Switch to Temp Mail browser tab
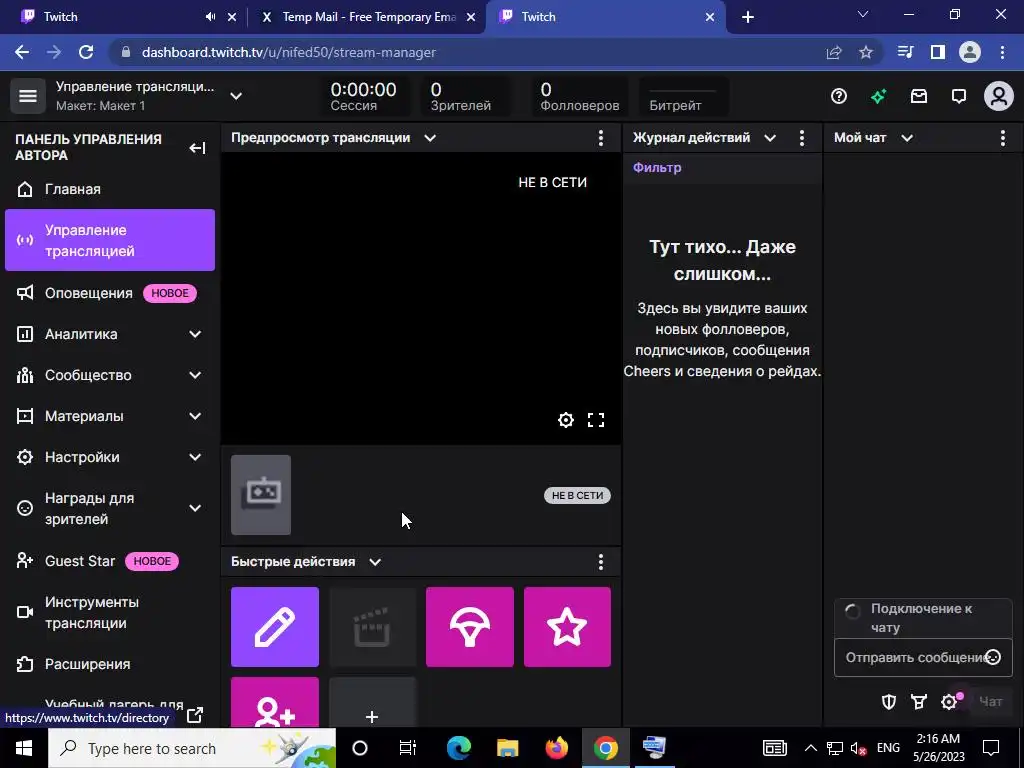 coord(368,17)
